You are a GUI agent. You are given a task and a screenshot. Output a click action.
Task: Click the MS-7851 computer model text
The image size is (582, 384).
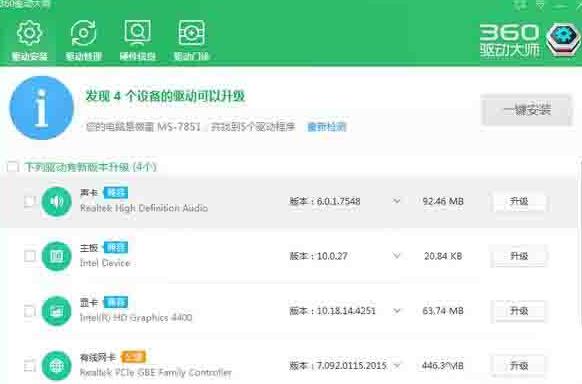[179, 127]
